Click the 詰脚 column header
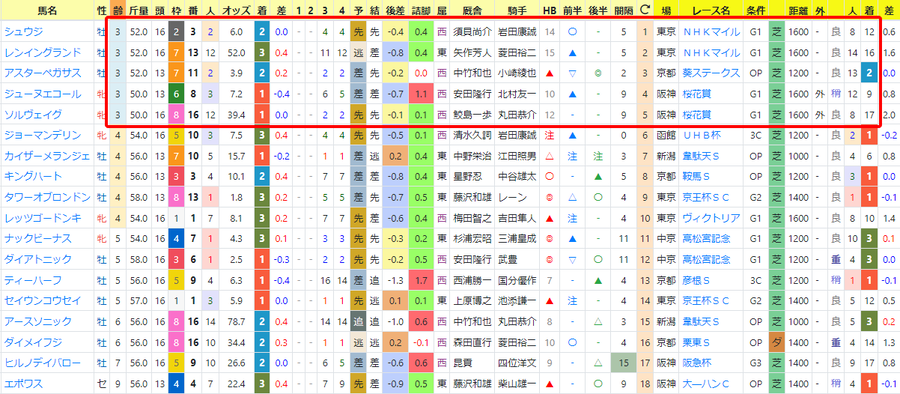The height and width of the screenshot is (394, 900). tap(421, 10)
